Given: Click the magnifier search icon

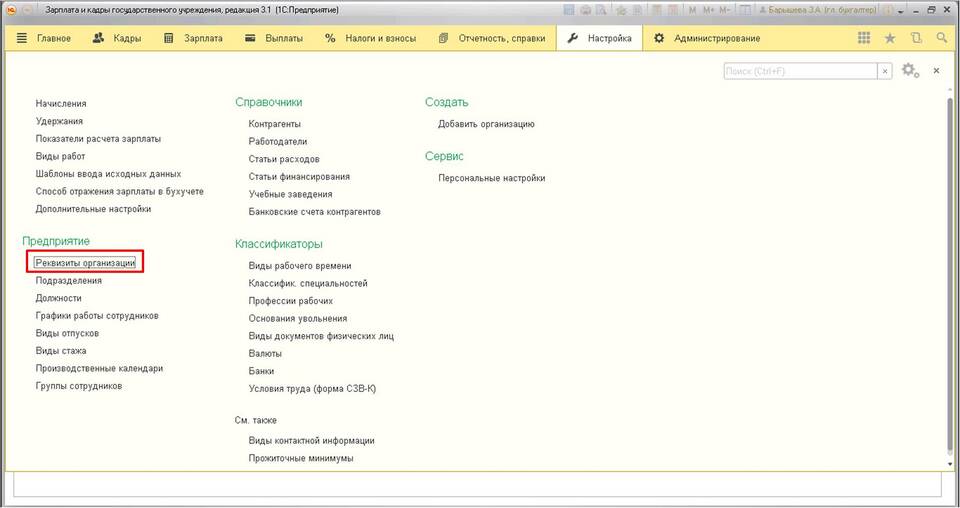Looking at the screenshot, I should (x=941, y=38).
